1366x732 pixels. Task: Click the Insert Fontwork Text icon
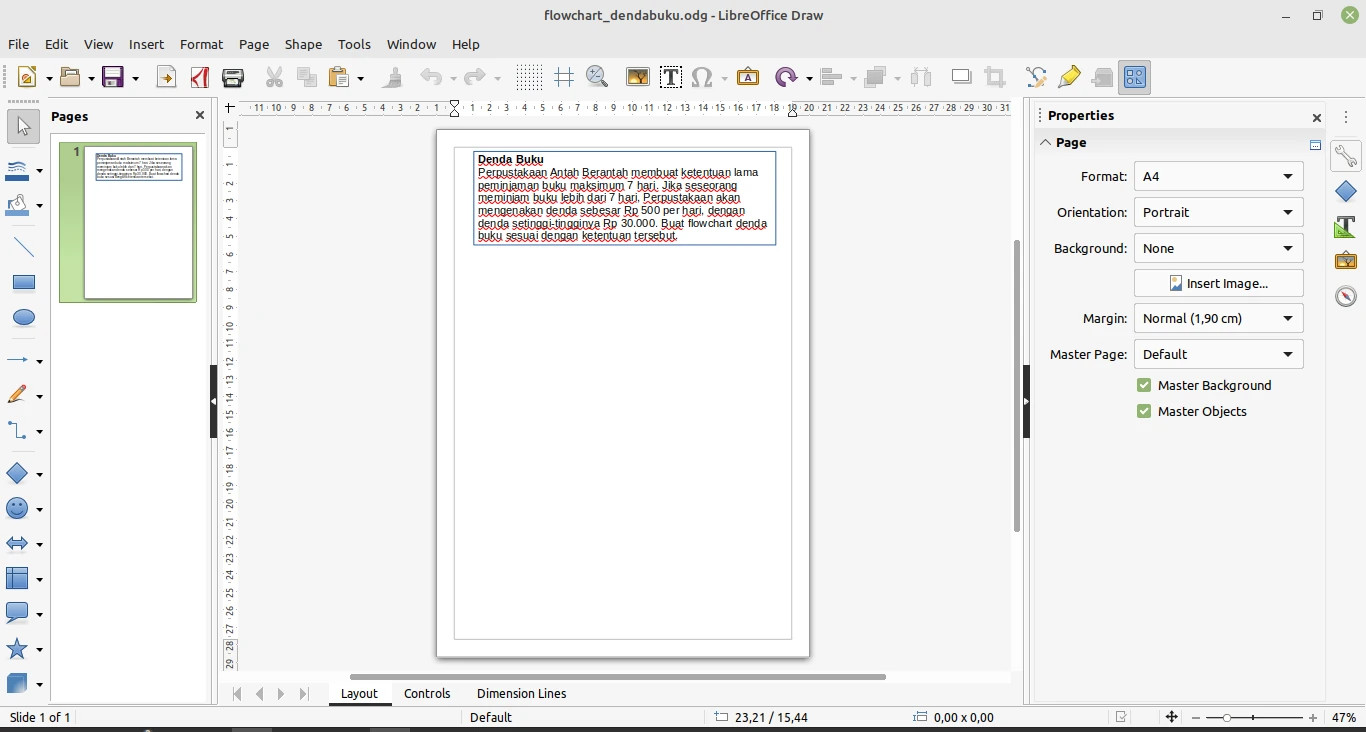click(748, 77)
